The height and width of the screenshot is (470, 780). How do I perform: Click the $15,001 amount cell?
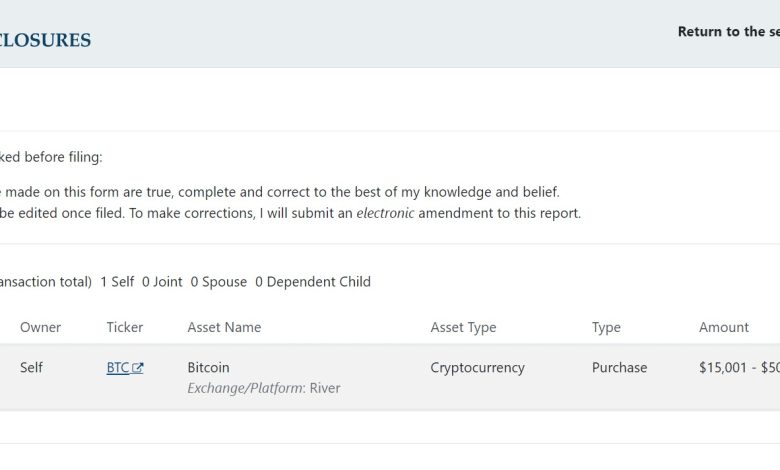(738, 367)
